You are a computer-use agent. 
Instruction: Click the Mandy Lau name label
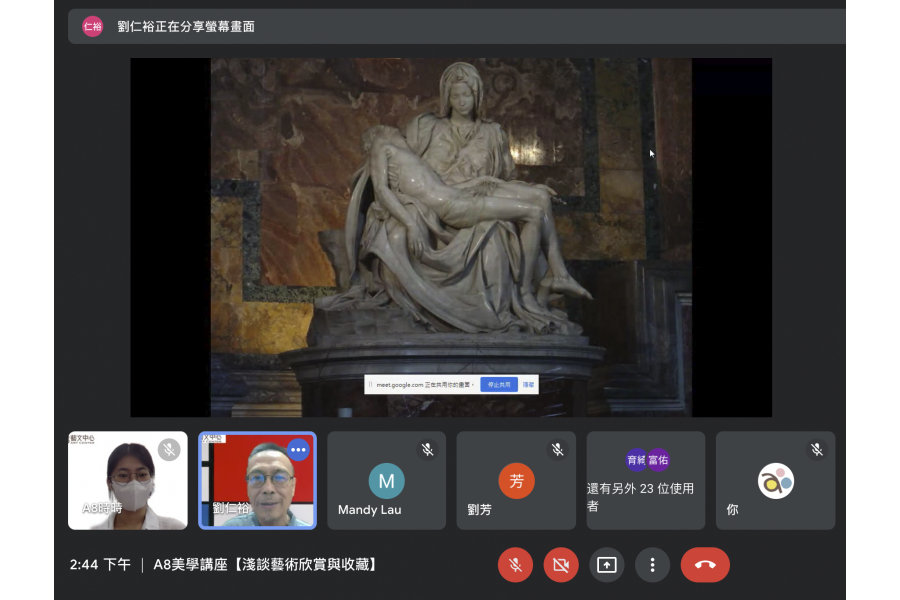click(370, 510)
